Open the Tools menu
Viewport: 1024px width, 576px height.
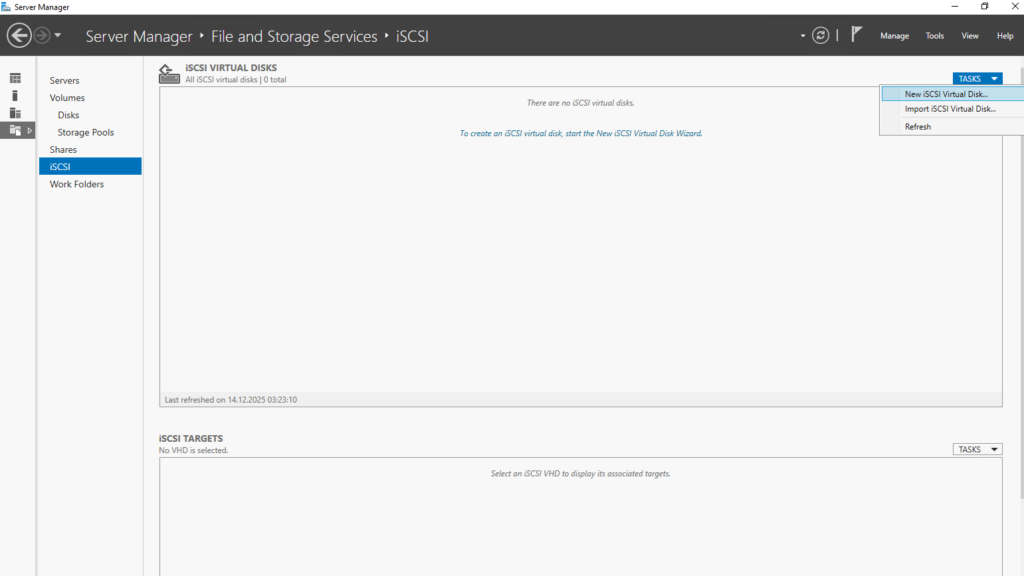[x=935, y=36]
